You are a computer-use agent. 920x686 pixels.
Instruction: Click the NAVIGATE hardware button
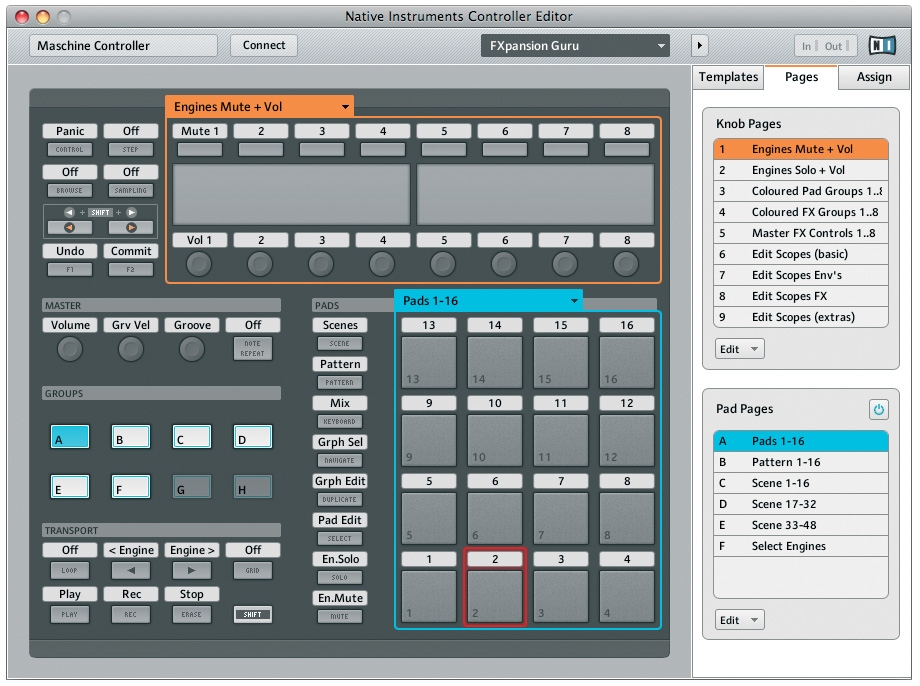(x=340, y=461)
